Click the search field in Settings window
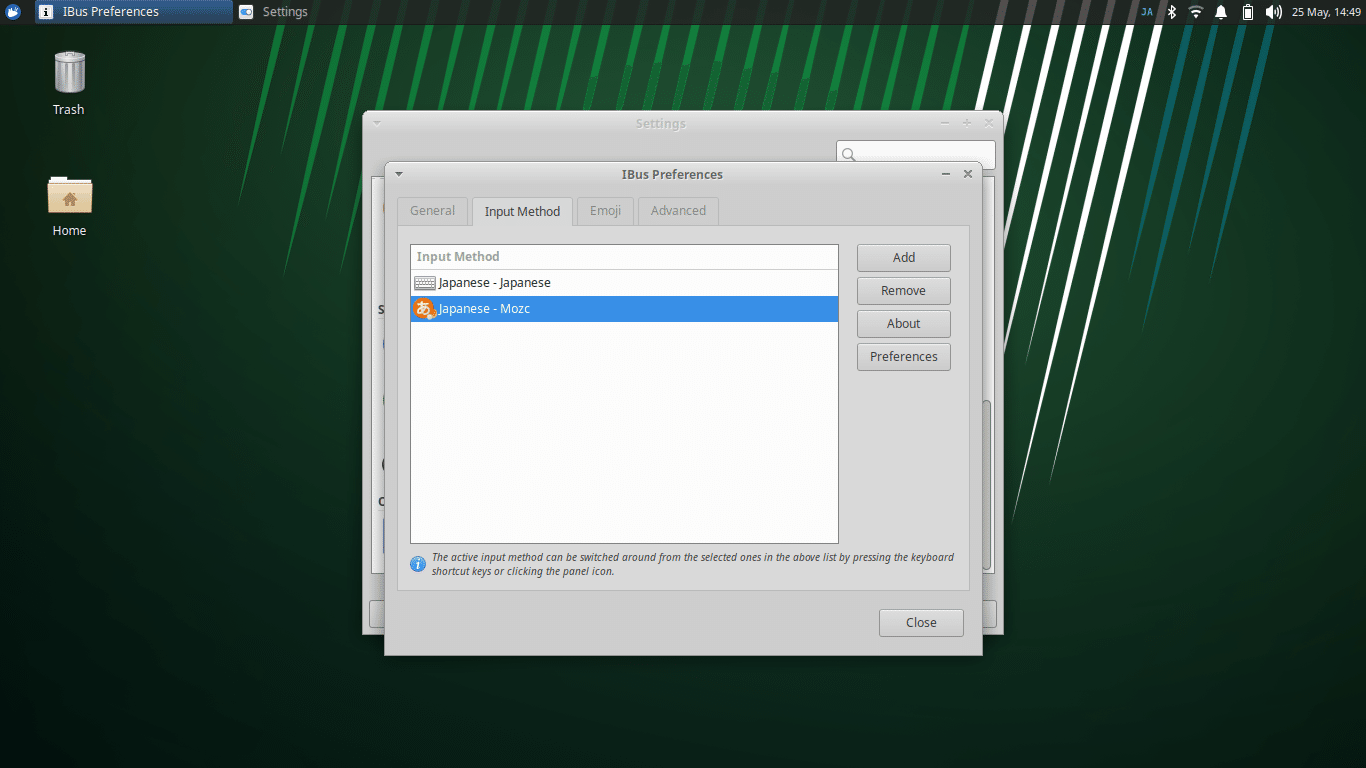The height and width of the screenshot is (768, 1366). click(x=916, y=154)
